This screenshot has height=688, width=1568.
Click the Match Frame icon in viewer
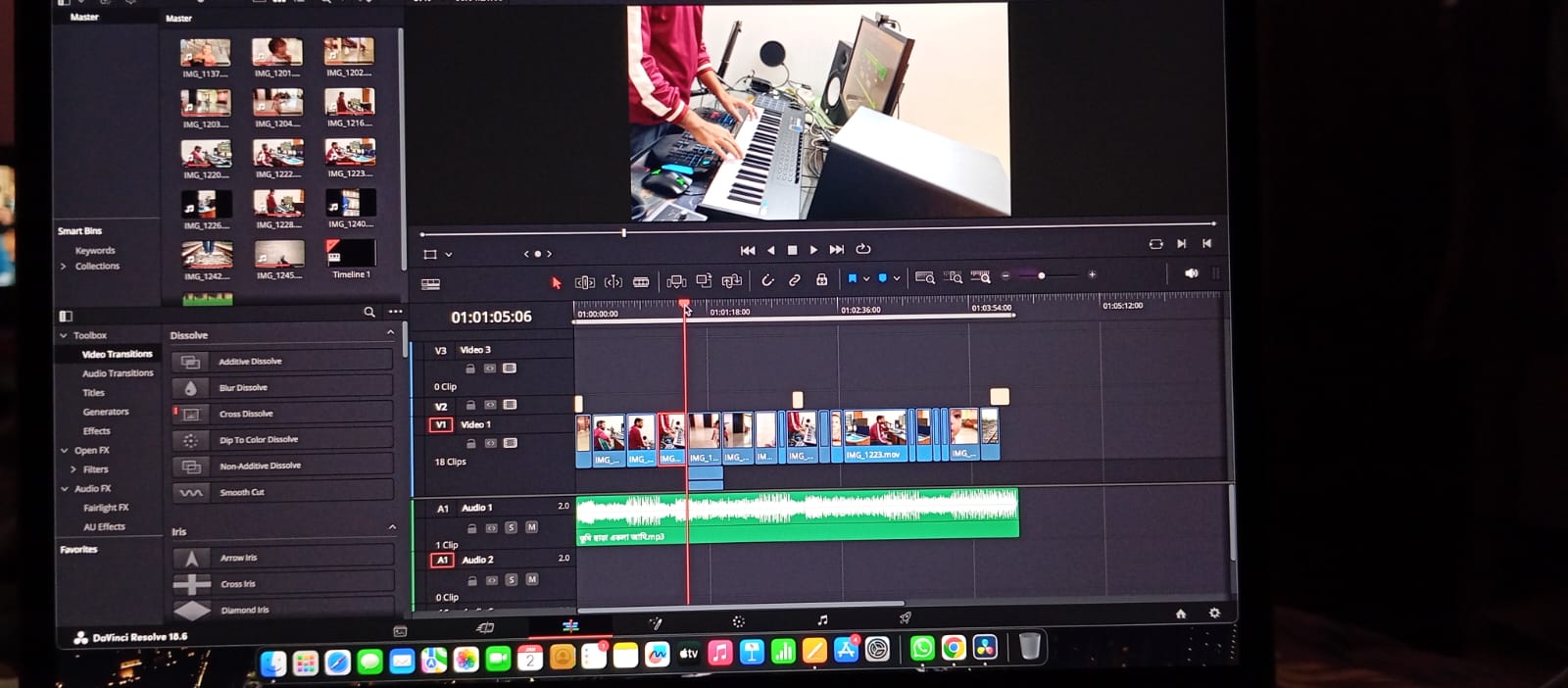(1155, 244)
